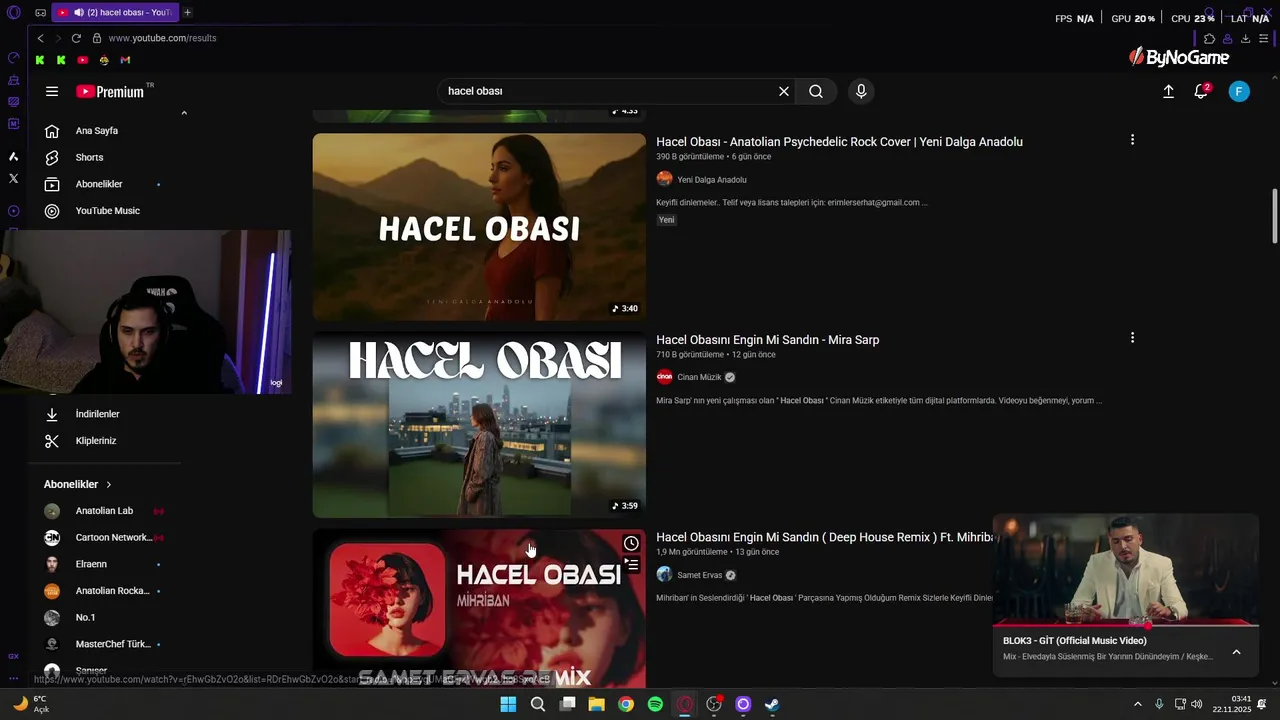The image size is (1280, 720).
Task: Open options for Anatolian Psychedelic Rock Cover video
Action: [1132, 140]
